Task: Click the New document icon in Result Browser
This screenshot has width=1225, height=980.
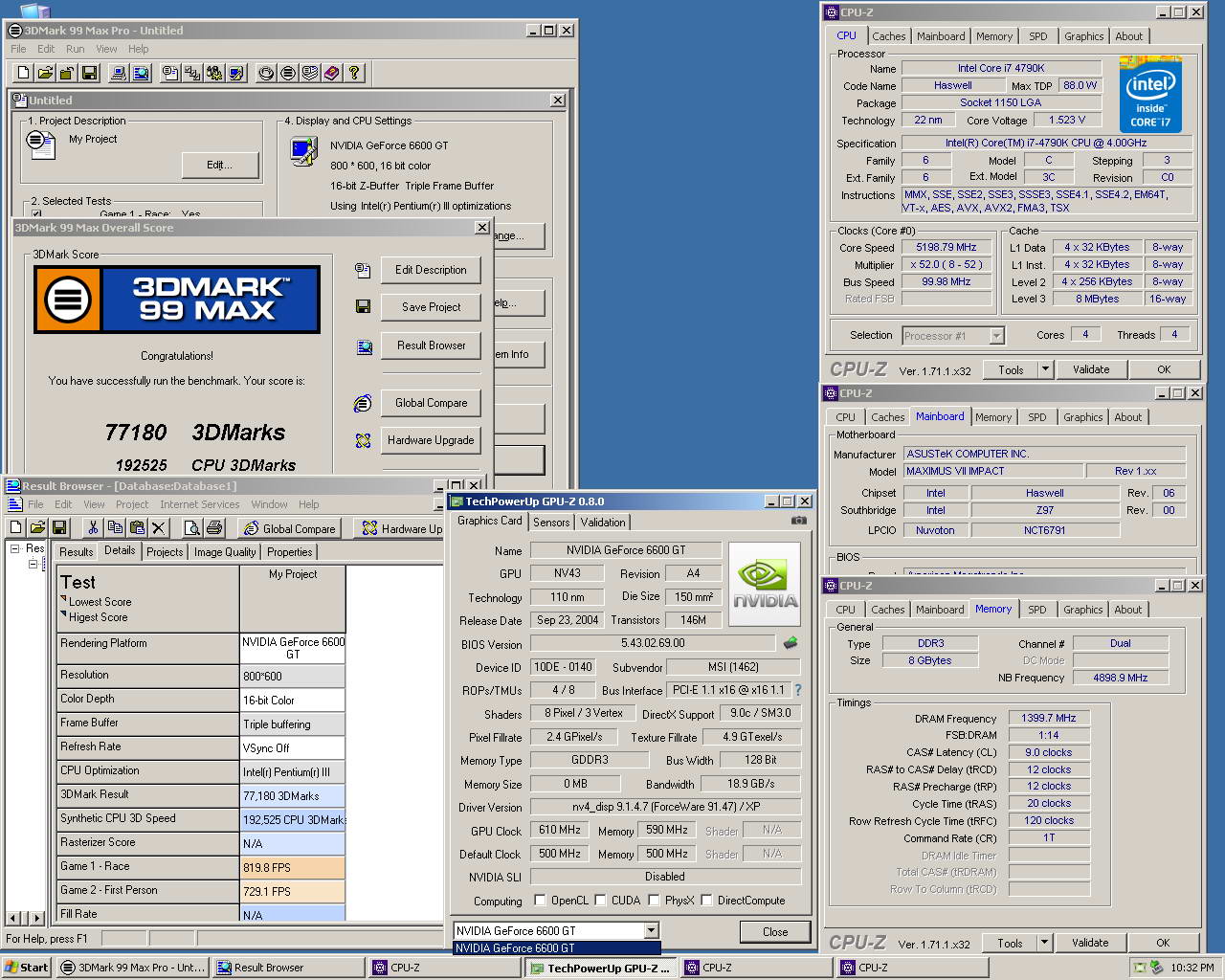Action: tap(15, 527)
